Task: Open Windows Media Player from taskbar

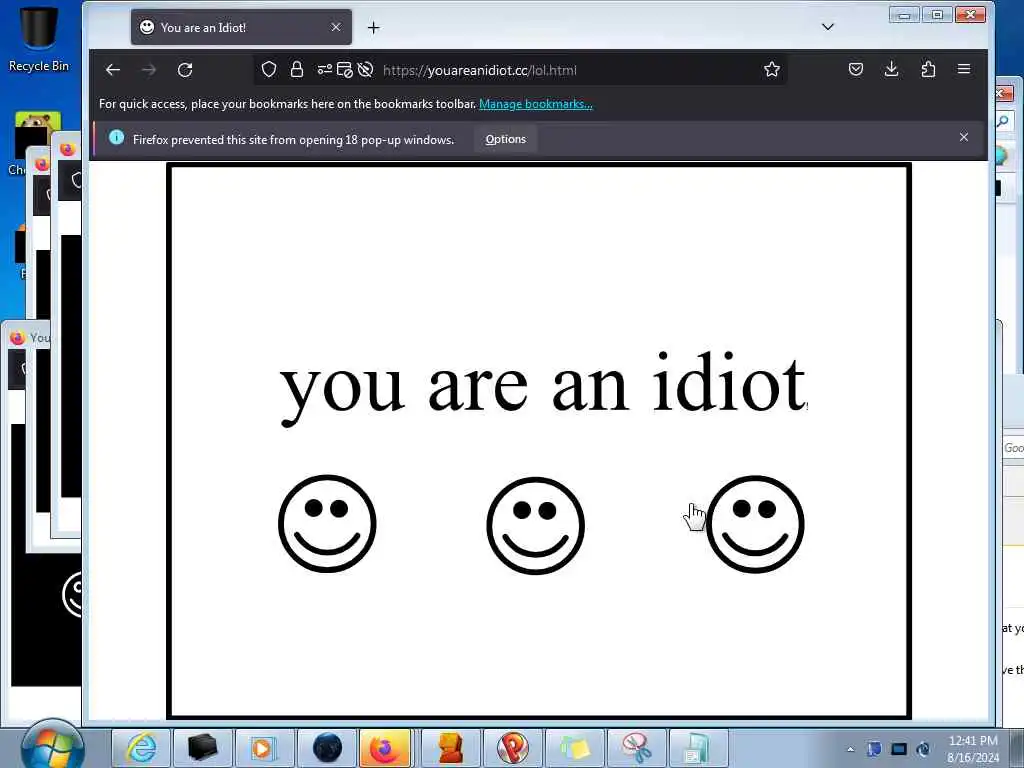Action: click(264, 748)
